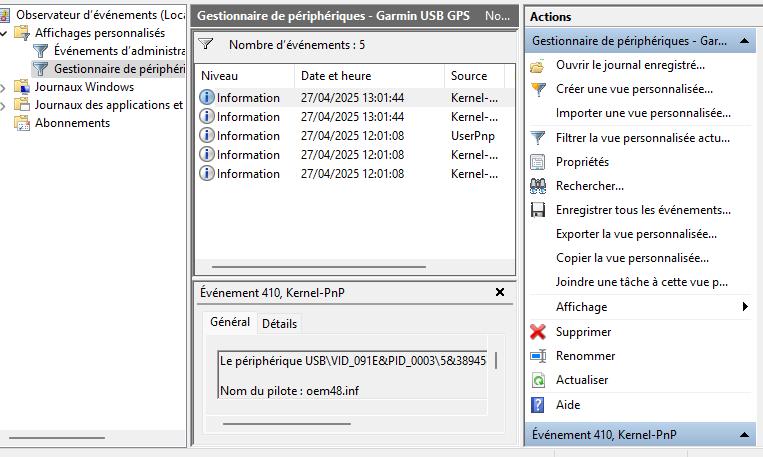Click the Rechercher binoculars icon
Screen dimensions: 763x457
538,186
